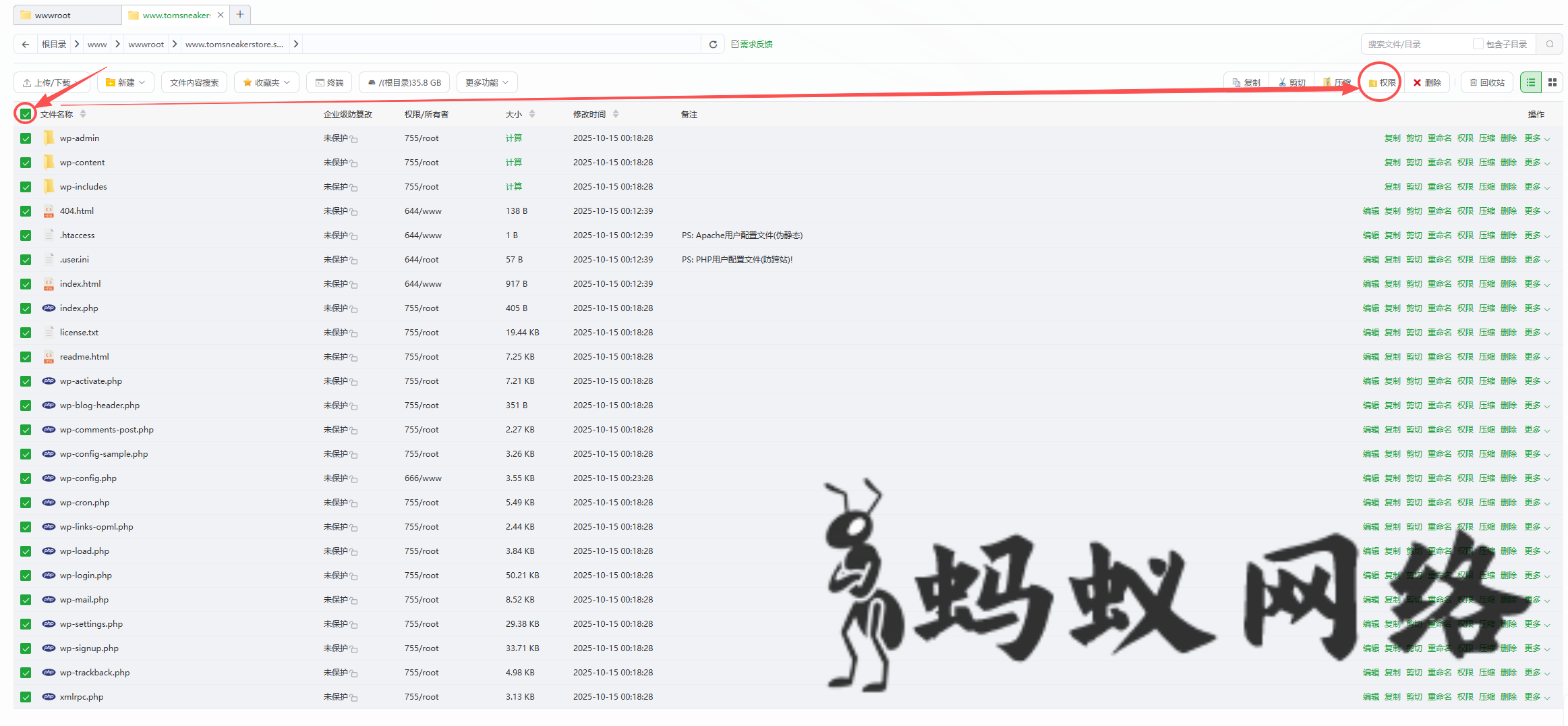Switch to grid view icon

pos(1552,82)
